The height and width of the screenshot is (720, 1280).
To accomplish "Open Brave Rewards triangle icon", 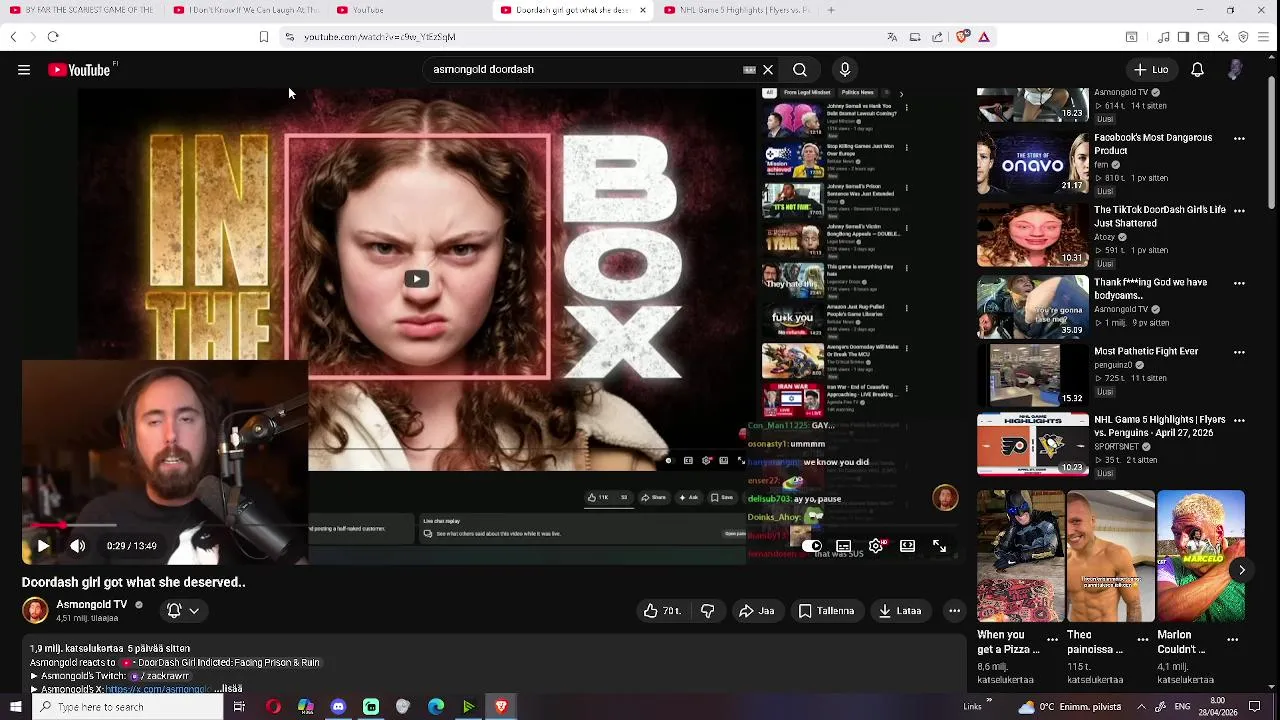I will (x=984, y=37).
